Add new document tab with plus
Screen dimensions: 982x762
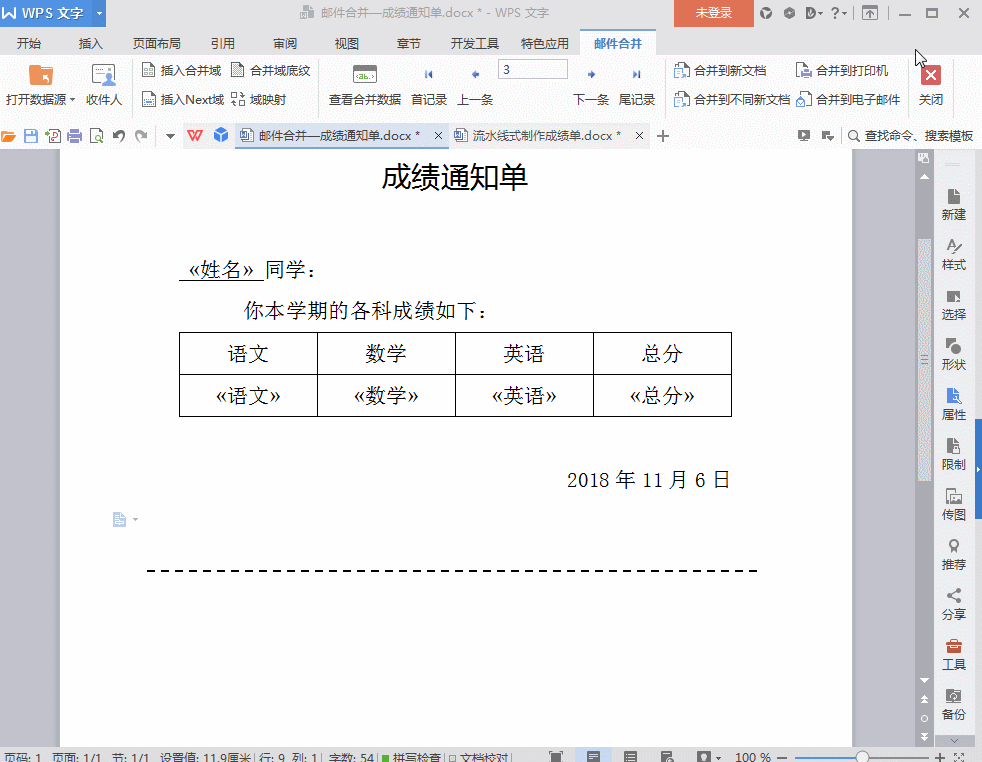pos(663,136)
